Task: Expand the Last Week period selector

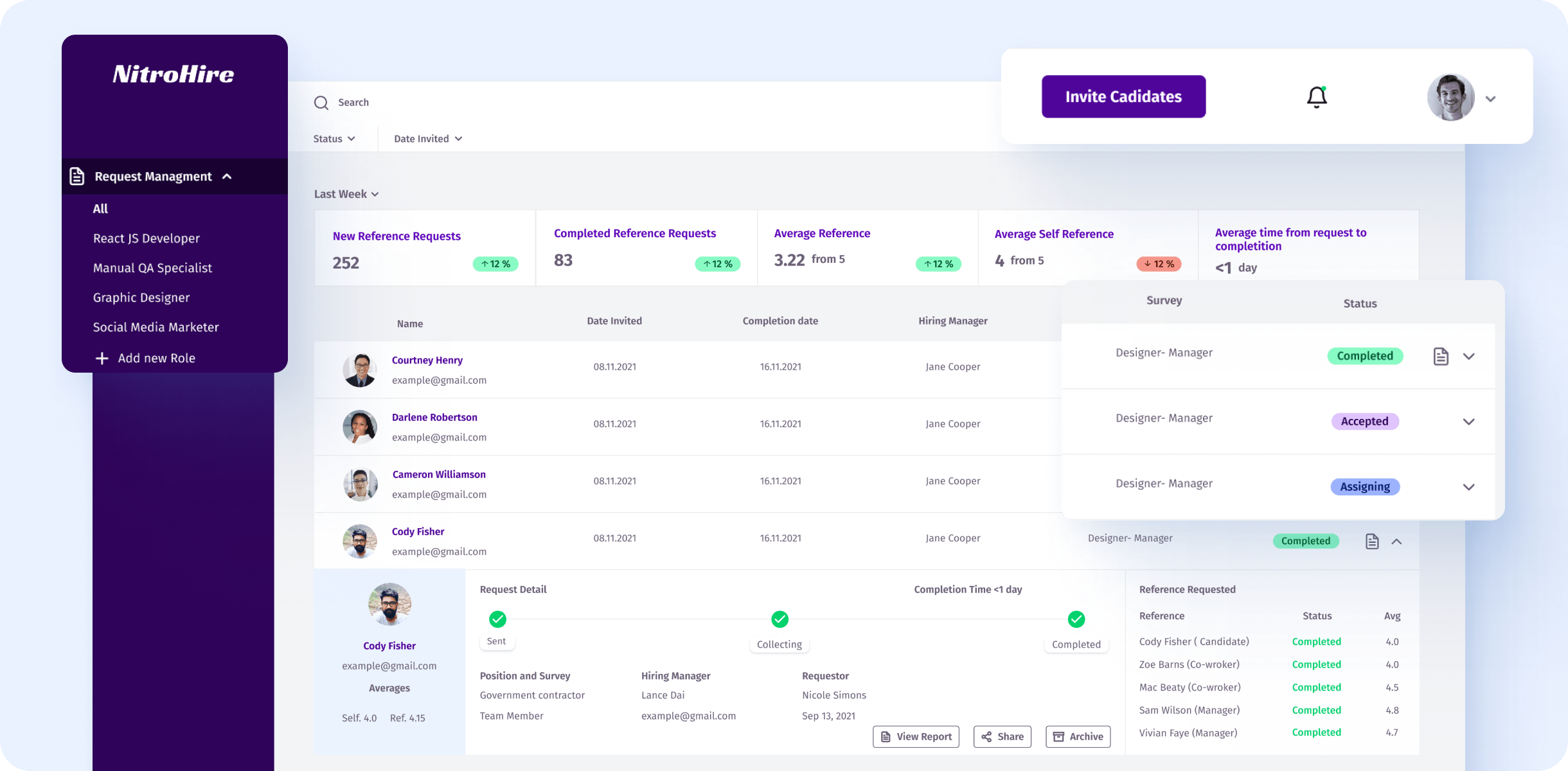Action: click(346, 194)
